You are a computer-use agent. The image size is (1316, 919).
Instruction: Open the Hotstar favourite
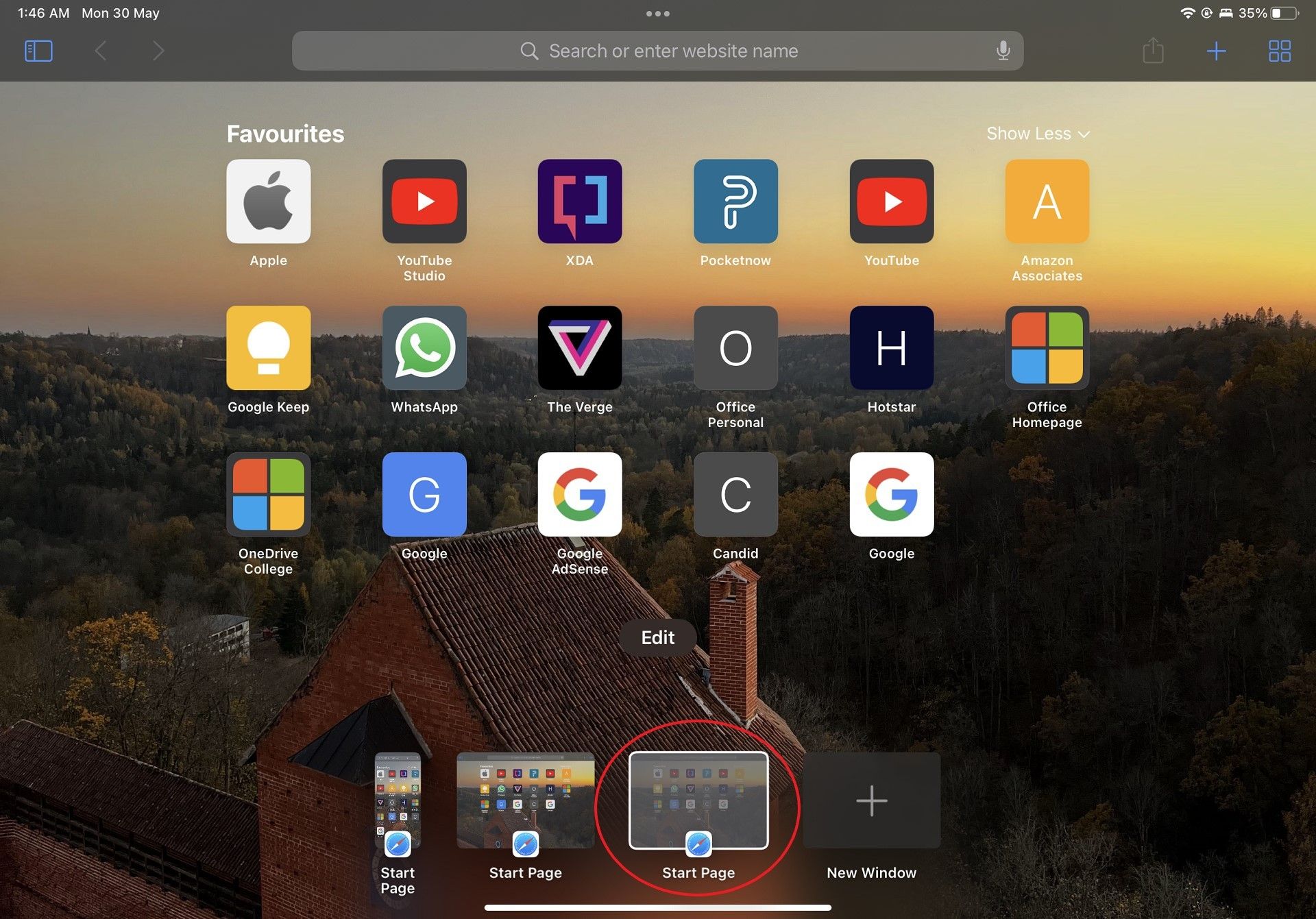[891, 347]
